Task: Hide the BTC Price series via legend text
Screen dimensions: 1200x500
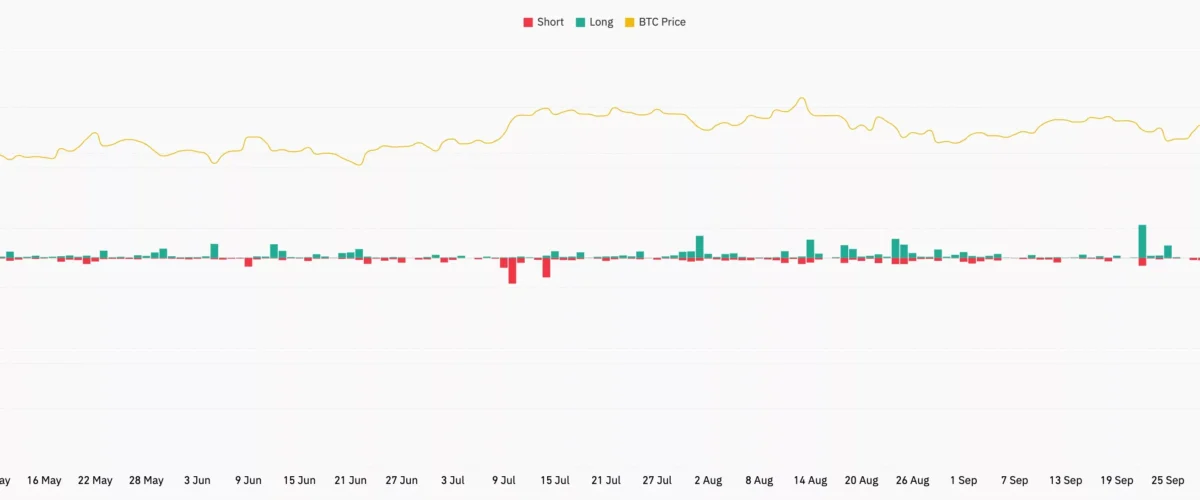Action: pos(662,22)
